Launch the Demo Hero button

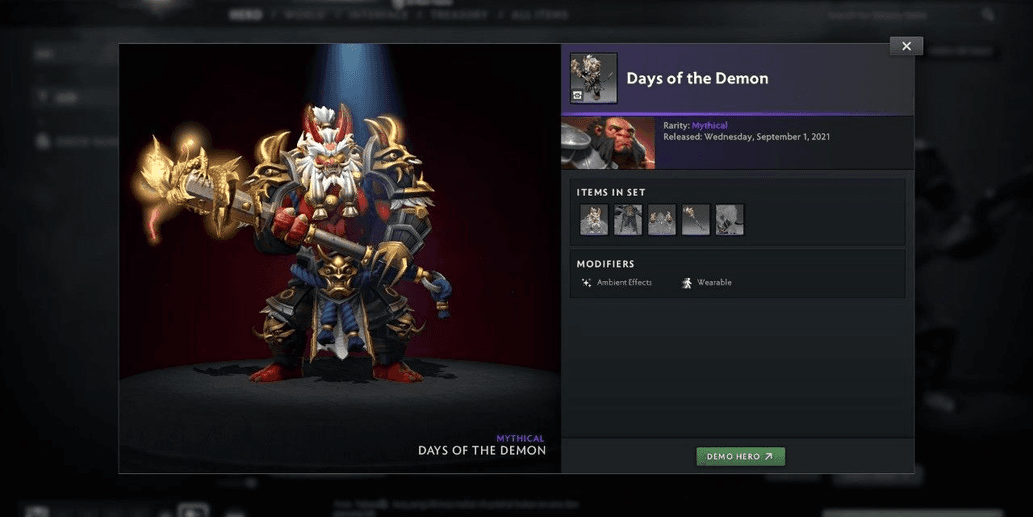point(740,456)
